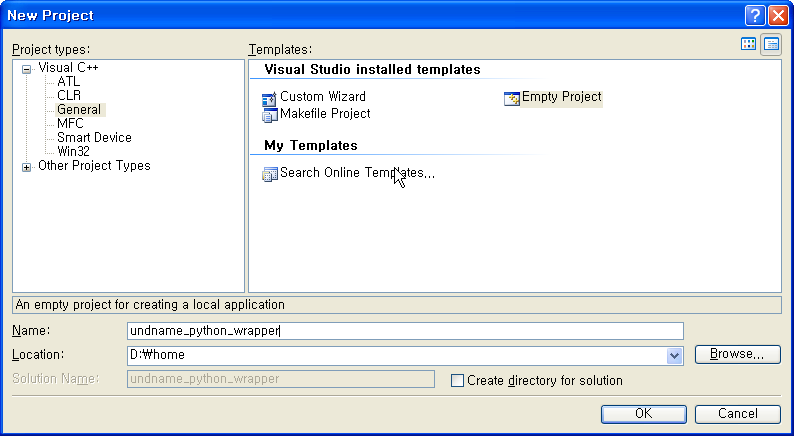
Task: Expand the Other Project Types node
Action: click(x=26, y=168)
